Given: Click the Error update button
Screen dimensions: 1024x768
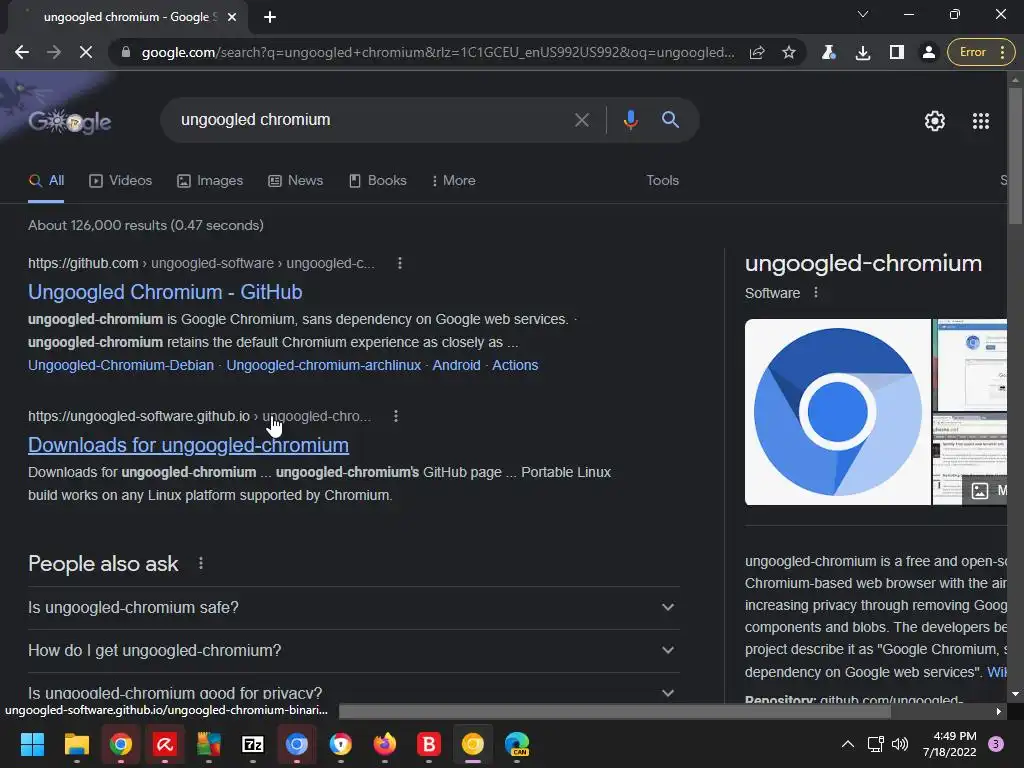Looking at the screenshot, I should (x=982, y=52).
